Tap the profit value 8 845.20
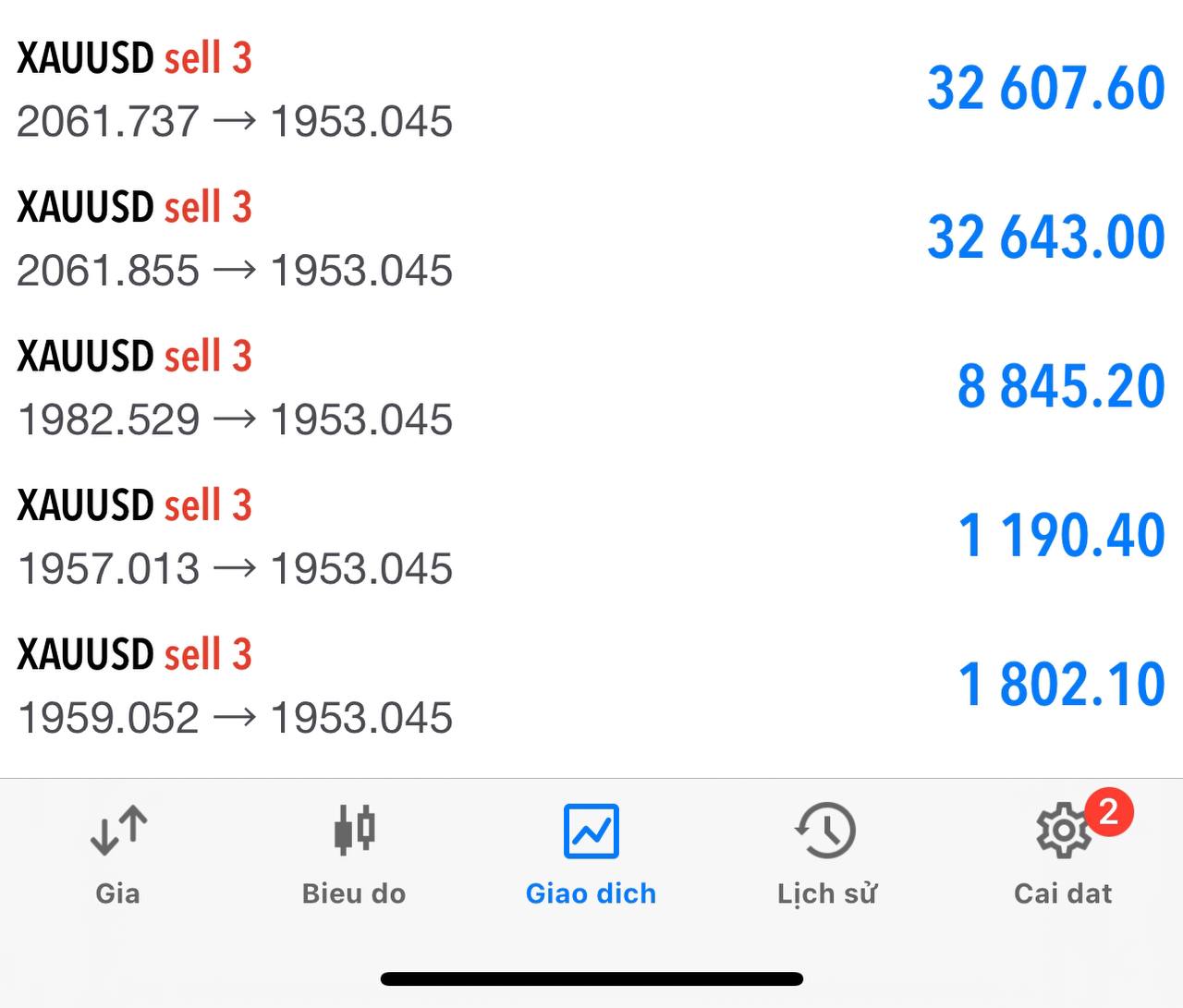 [1061, 386]
